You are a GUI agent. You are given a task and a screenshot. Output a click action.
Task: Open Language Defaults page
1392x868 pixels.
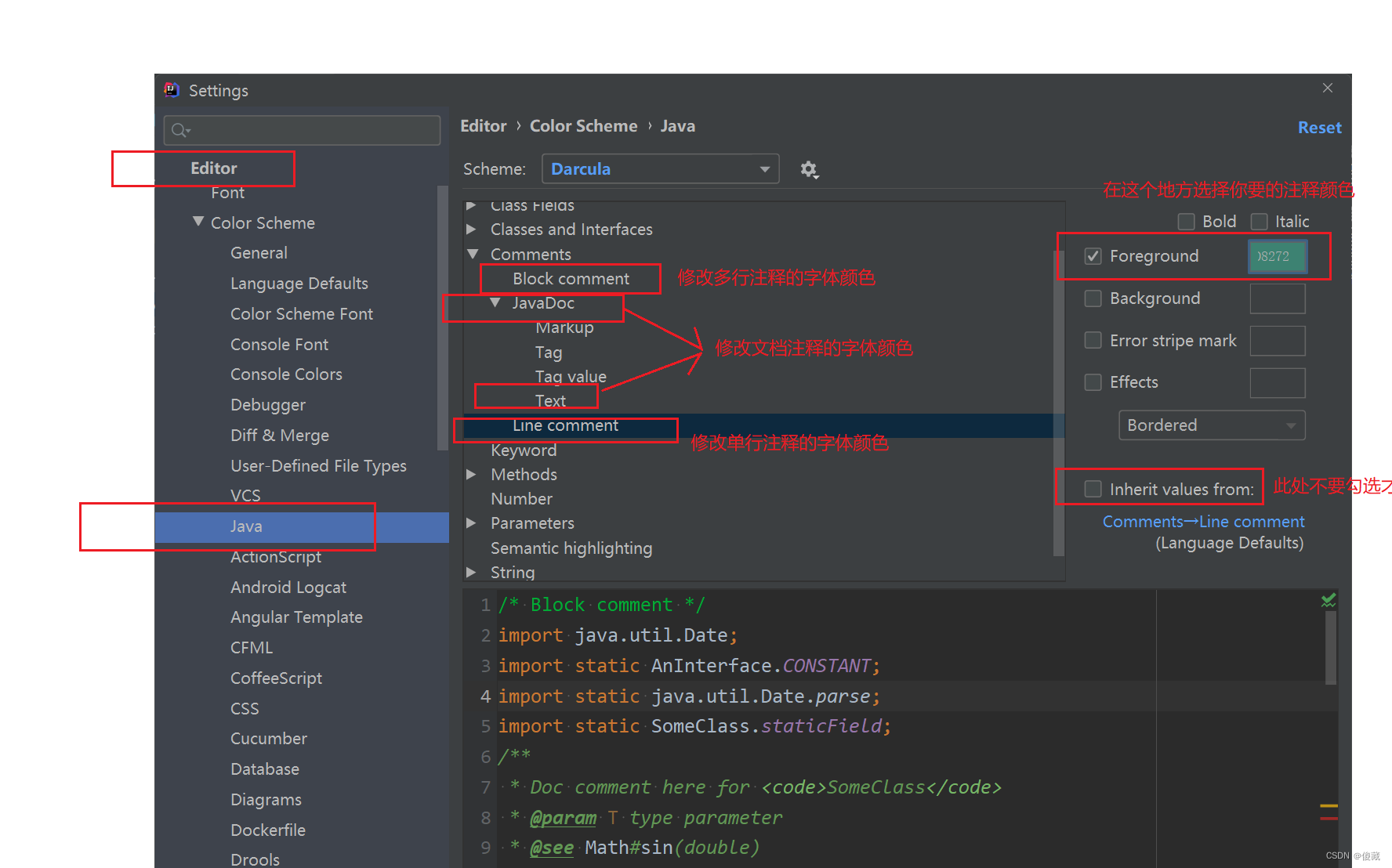click(x=299, y=284)
